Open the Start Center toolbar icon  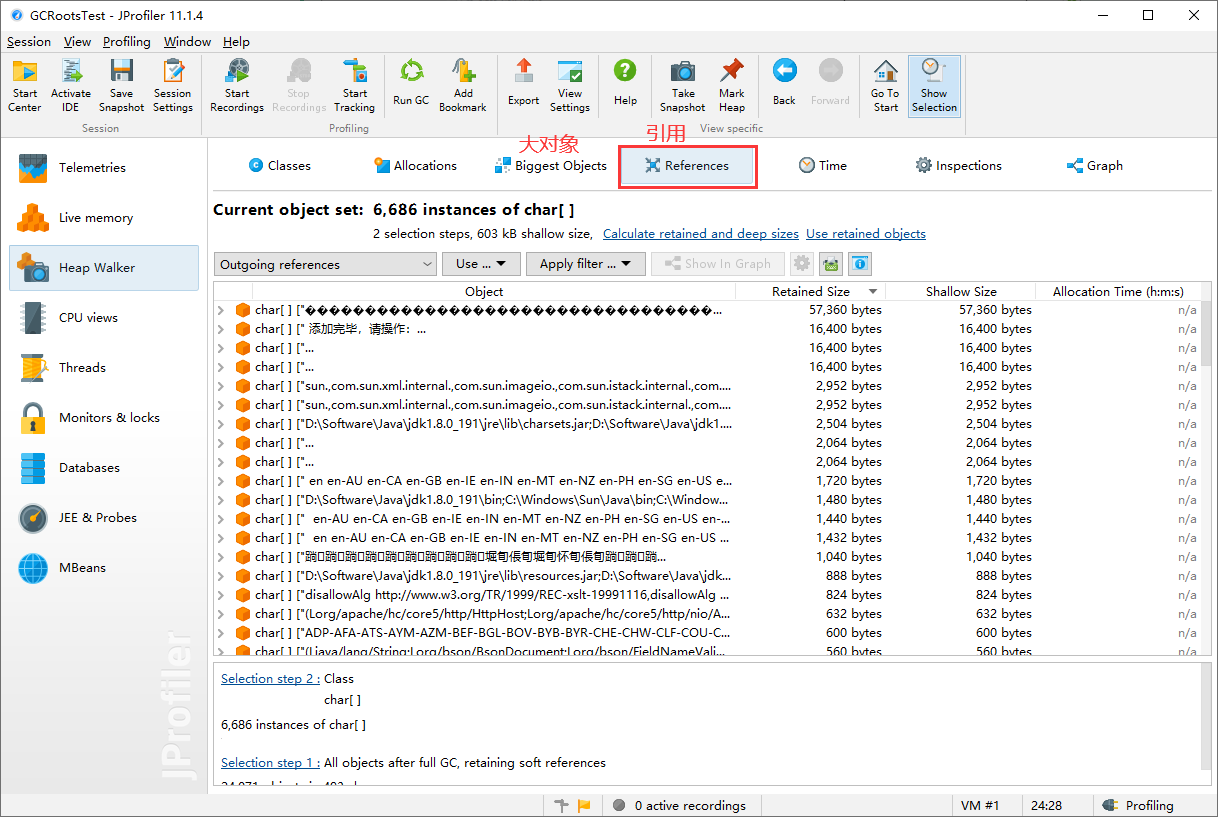click(x=25, y=86)
